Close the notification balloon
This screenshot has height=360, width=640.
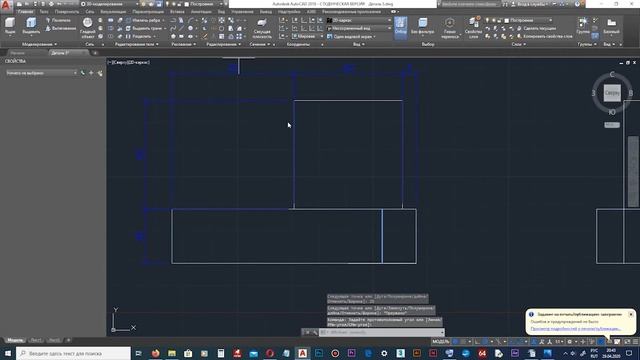pyautogui.click(x=631, y=314)
